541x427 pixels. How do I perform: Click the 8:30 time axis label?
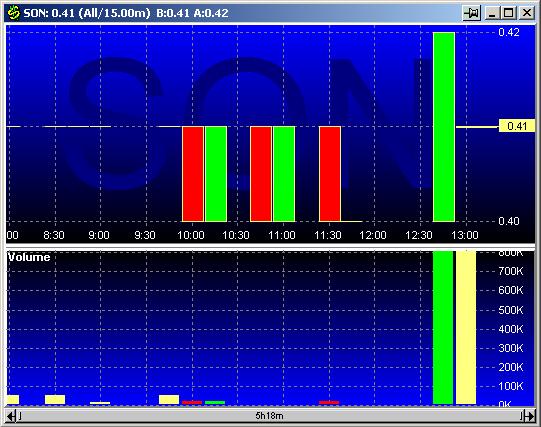click(54, 235)
